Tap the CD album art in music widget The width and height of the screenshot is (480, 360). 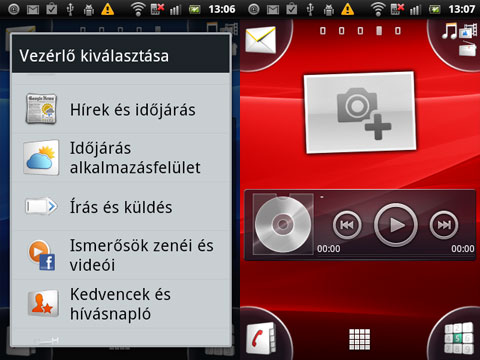coord(283,224)
